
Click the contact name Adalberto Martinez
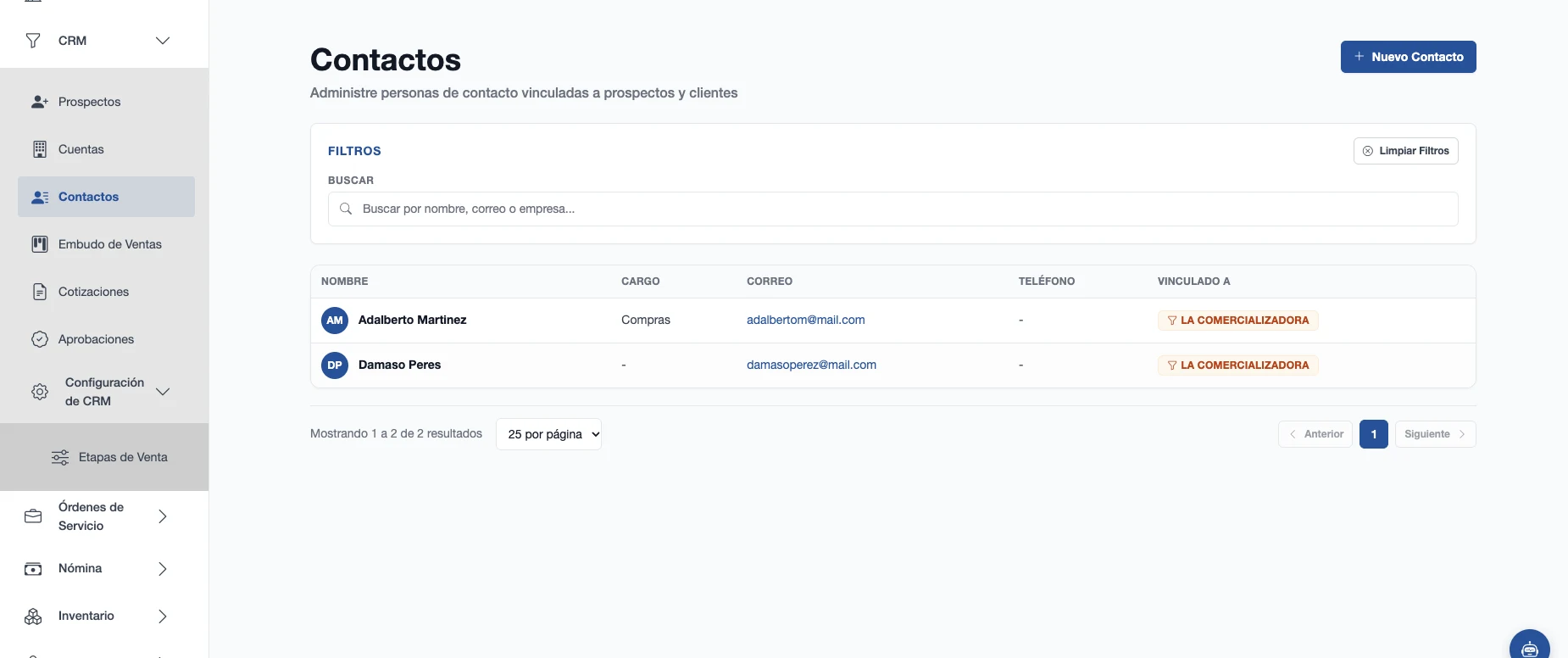pyautogui.click(x=412, y=321)
